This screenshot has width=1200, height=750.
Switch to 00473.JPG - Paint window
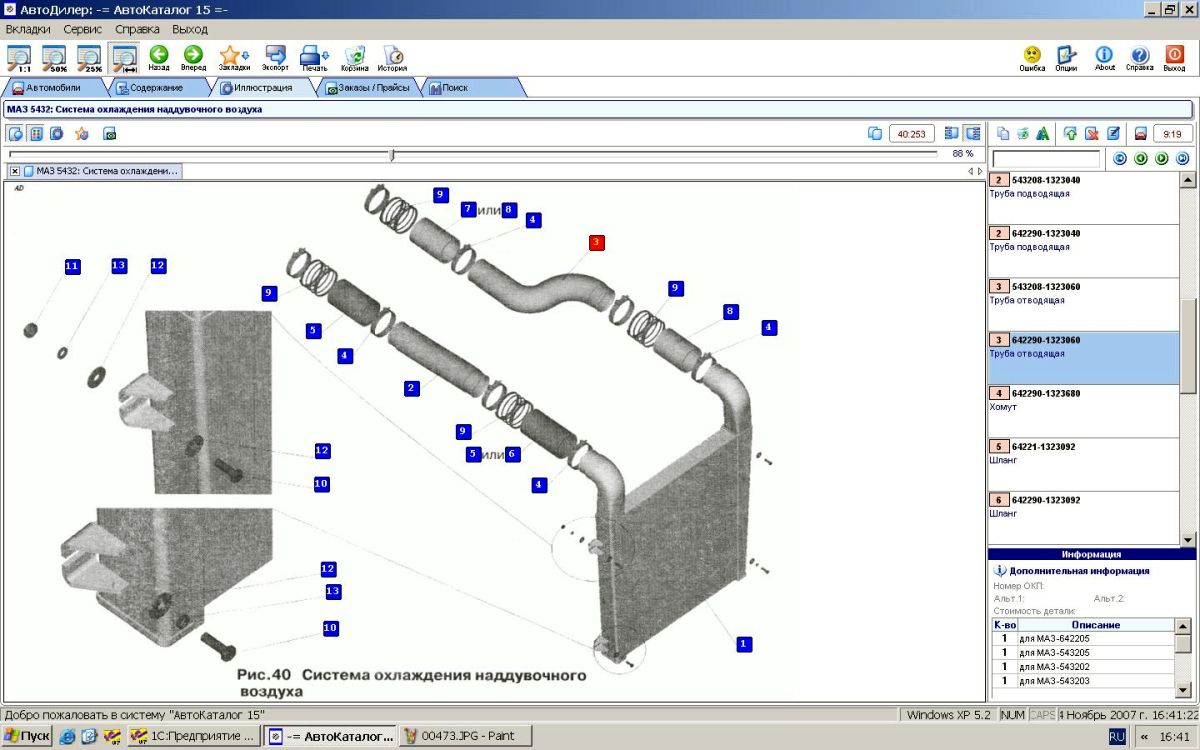467,736
